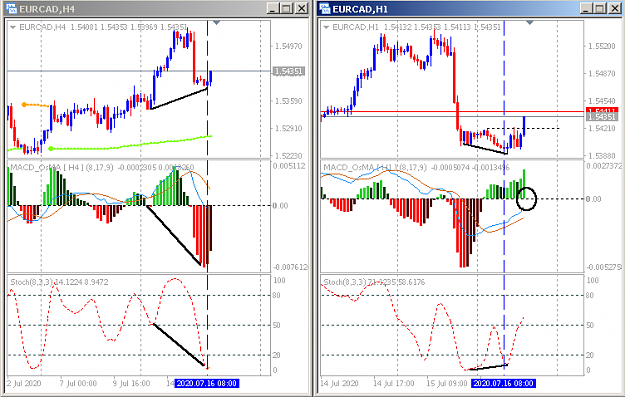Click the 1.52230 price scale value in H4
The width and height of the screenshot is (625, 397).
[x=289, y=156]
